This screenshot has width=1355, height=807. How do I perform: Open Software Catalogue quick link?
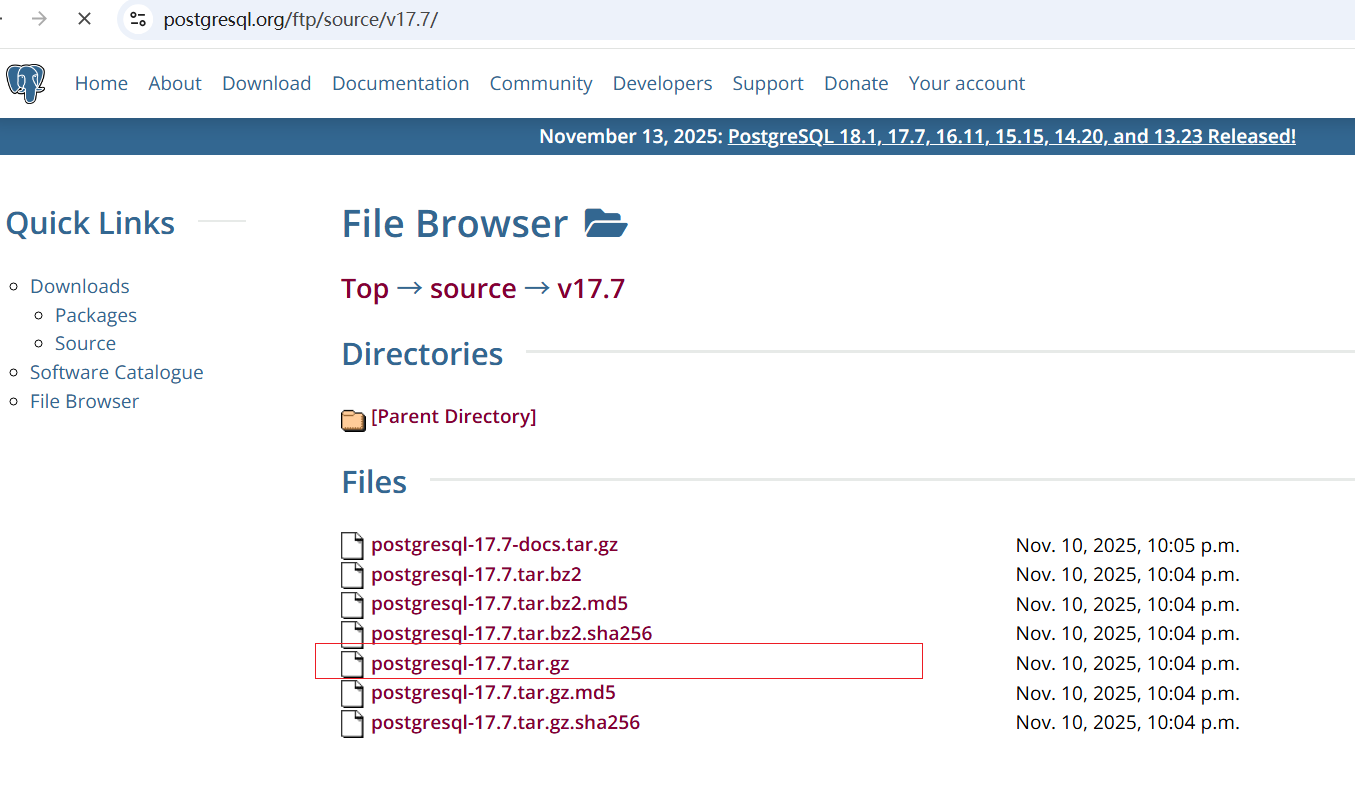coord(117,372)
